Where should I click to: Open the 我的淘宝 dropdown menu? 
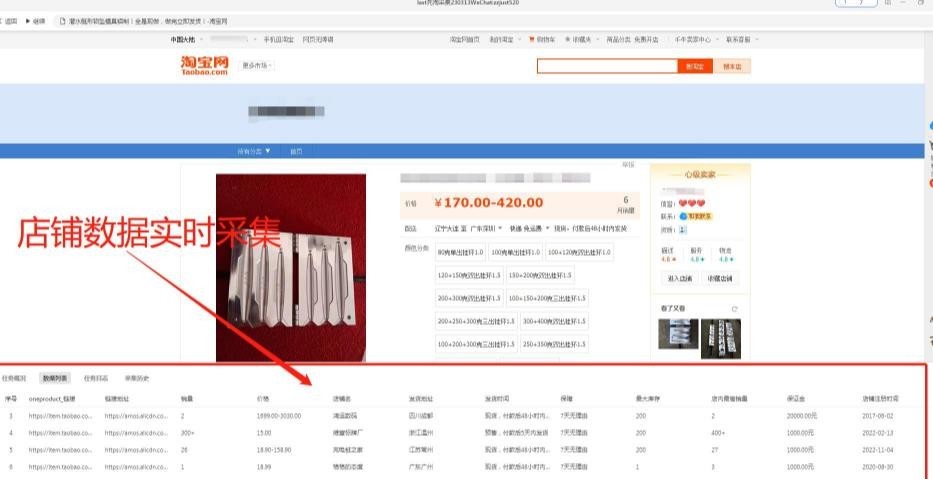505,39
